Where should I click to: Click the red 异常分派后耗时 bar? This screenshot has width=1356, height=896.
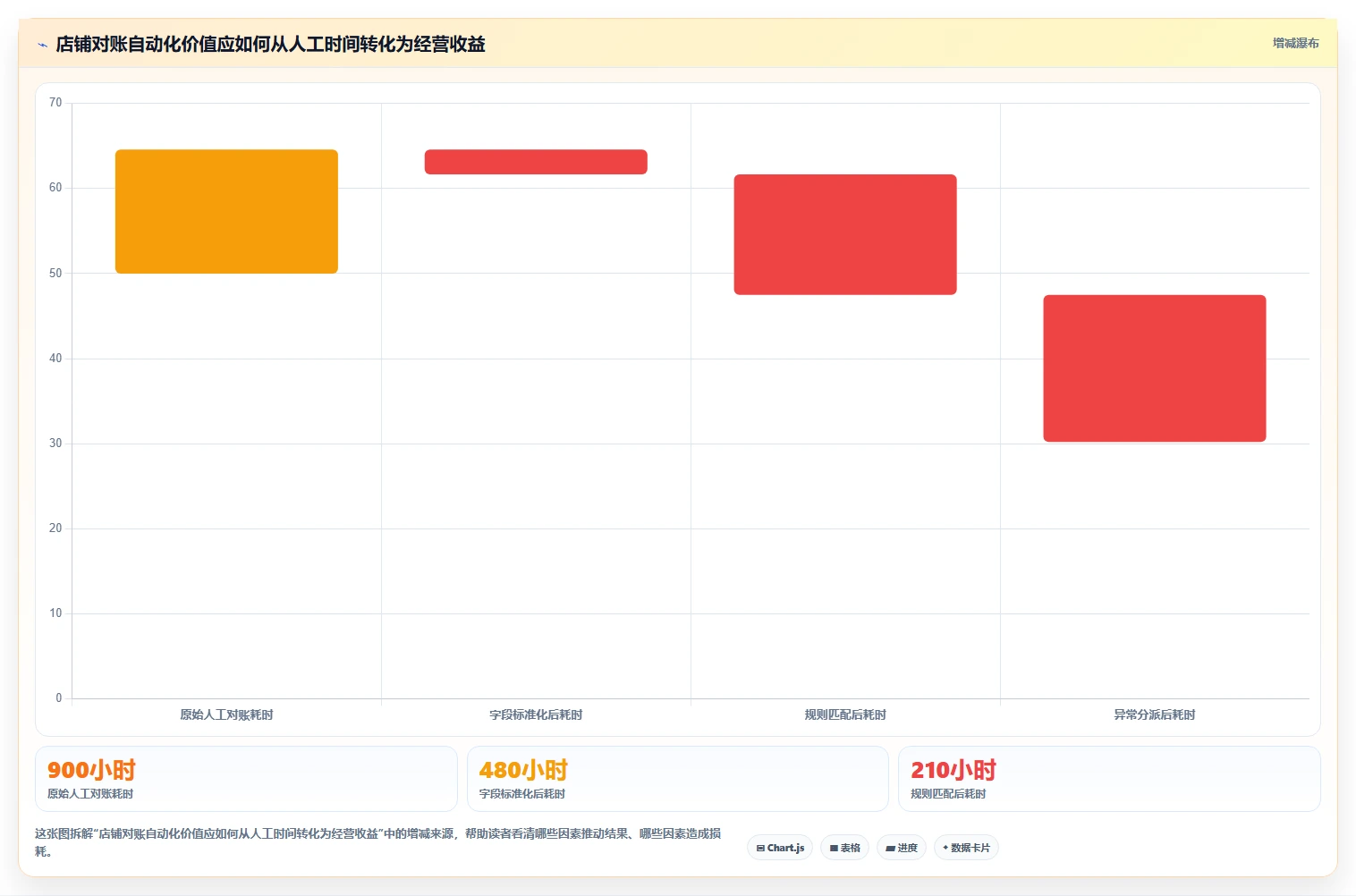point(1155,368)
